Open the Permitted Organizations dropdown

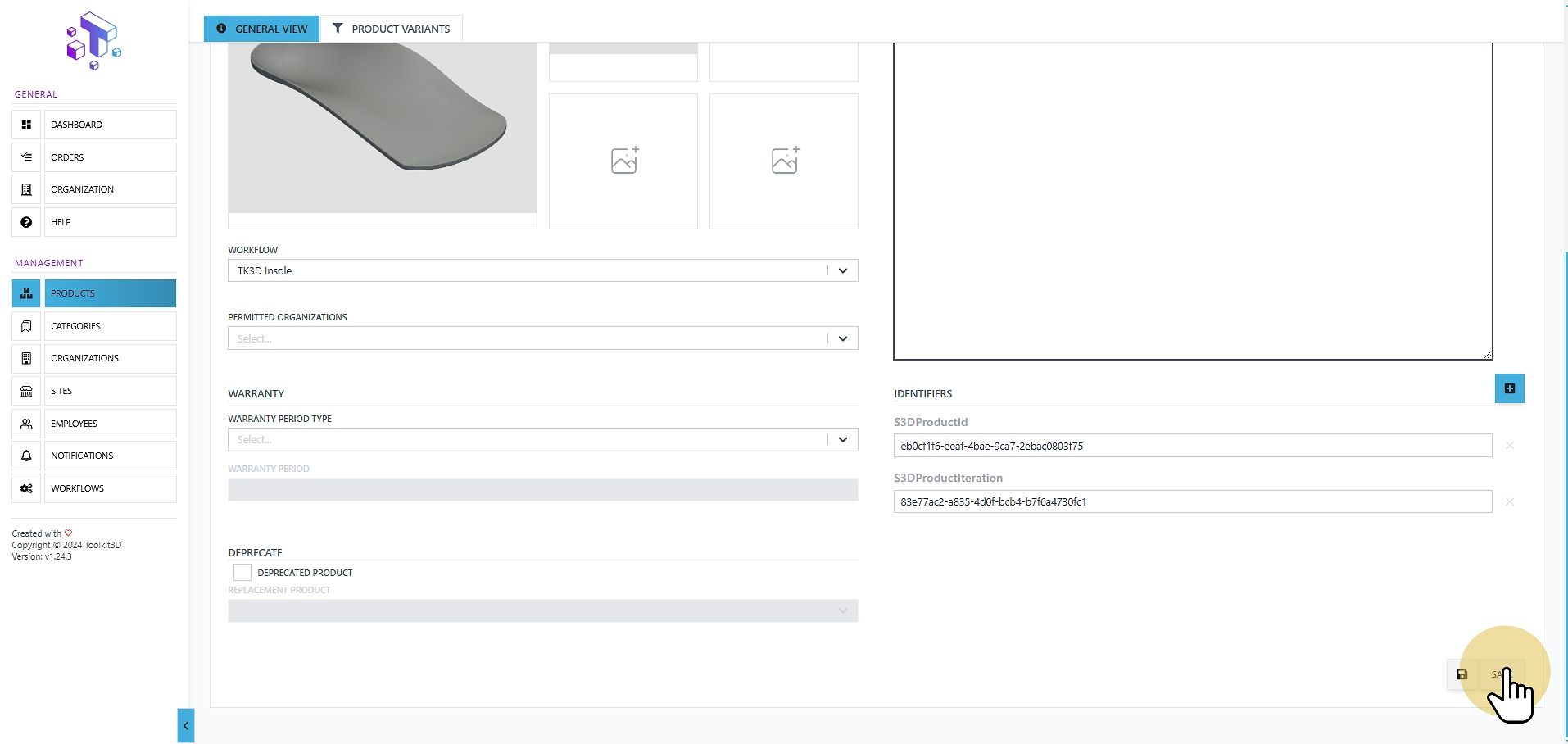(542, 338)
